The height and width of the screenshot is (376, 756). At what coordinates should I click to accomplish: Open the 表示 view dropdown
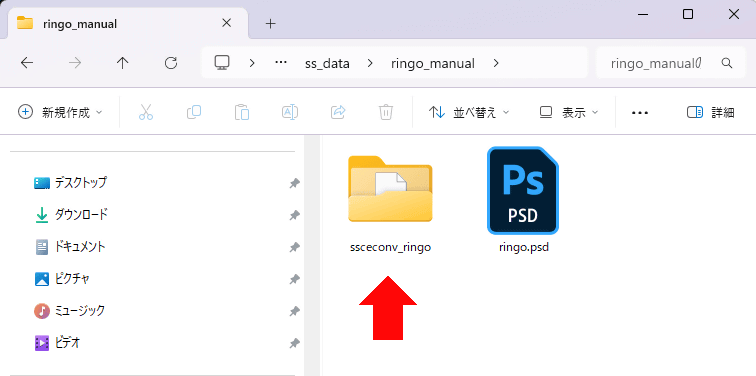(x=568, y=112)
